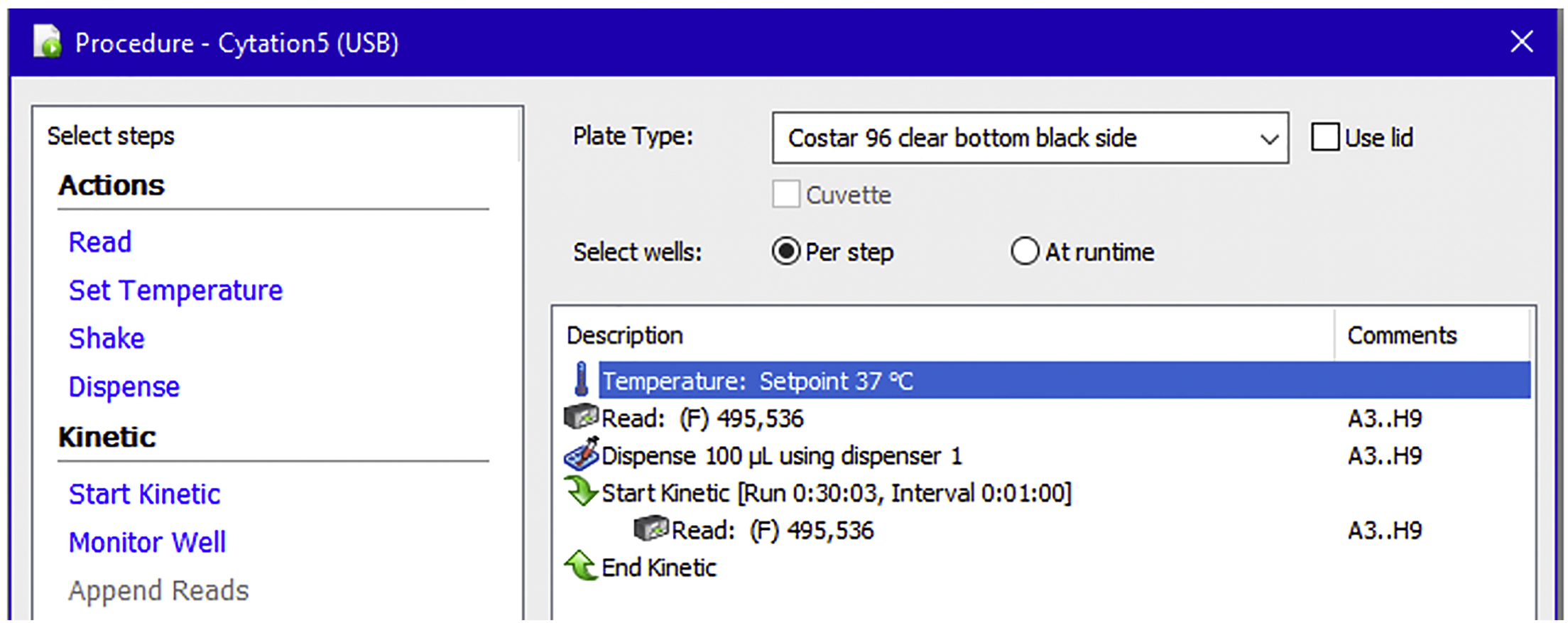Click the nested Read step icon inside kinetic loop
1568x623 pixels.
click(651, 529)
